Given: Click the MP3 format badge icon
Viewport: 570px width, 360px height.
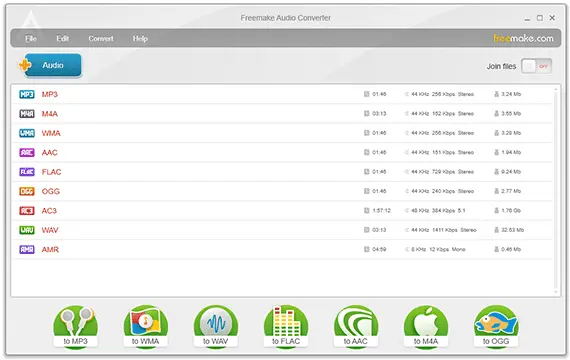Looking at the screenshot, I should coord(27,95).
